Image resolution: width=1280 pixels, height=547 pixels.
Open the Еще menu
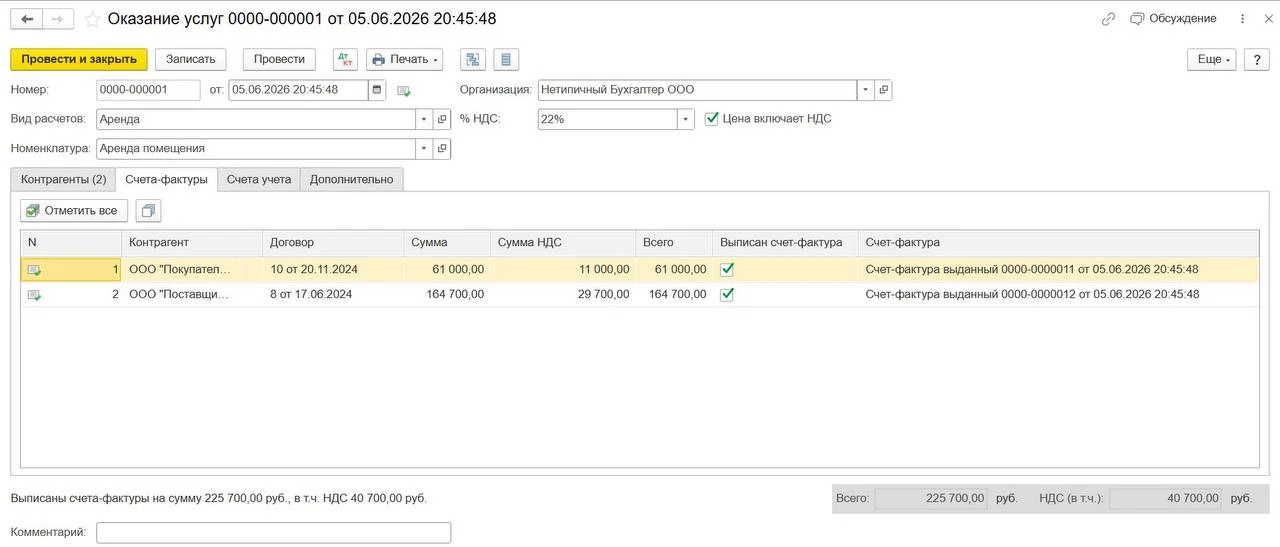coord(1213,59)
